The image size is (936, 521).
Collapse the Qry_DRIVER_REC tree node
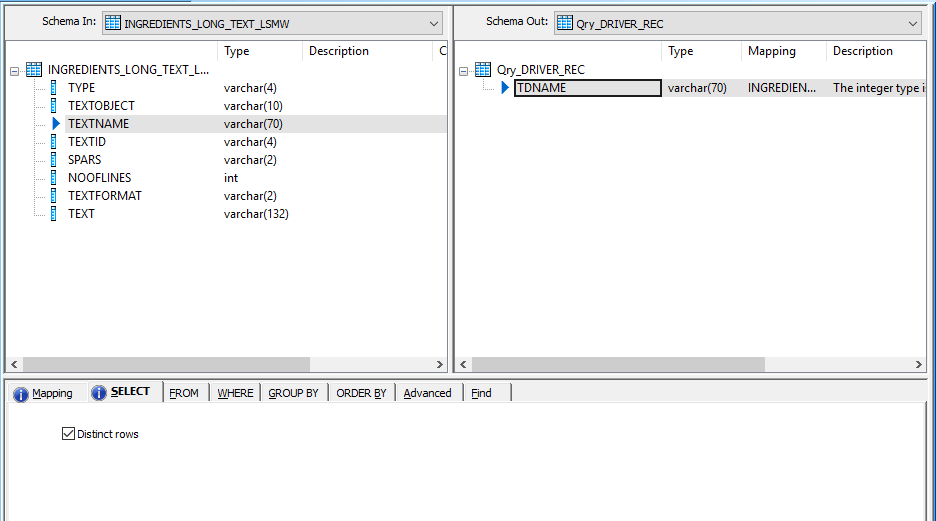463,71
